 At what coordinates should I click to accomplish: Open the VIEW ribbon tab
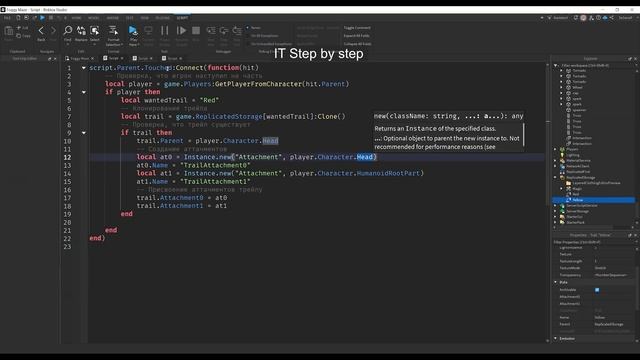[145, 18]
